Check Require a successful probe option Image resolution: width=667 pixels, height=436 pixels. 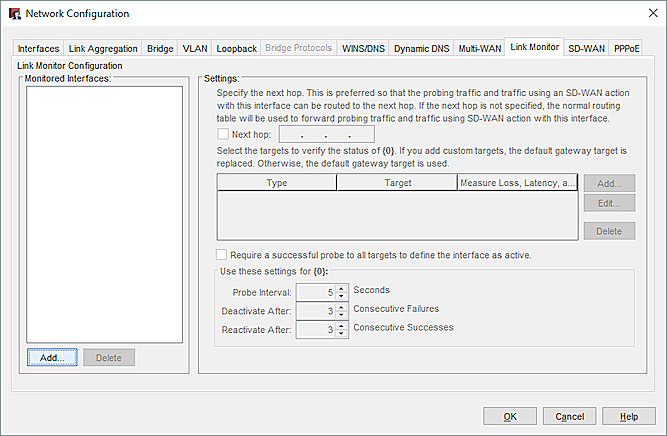222,254
